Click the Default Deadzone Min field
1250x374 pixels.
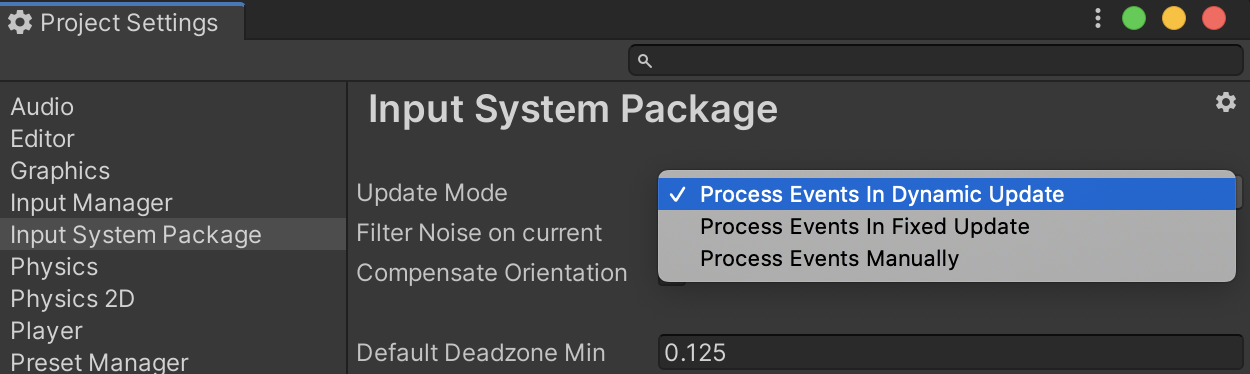[x=950, y=352]
